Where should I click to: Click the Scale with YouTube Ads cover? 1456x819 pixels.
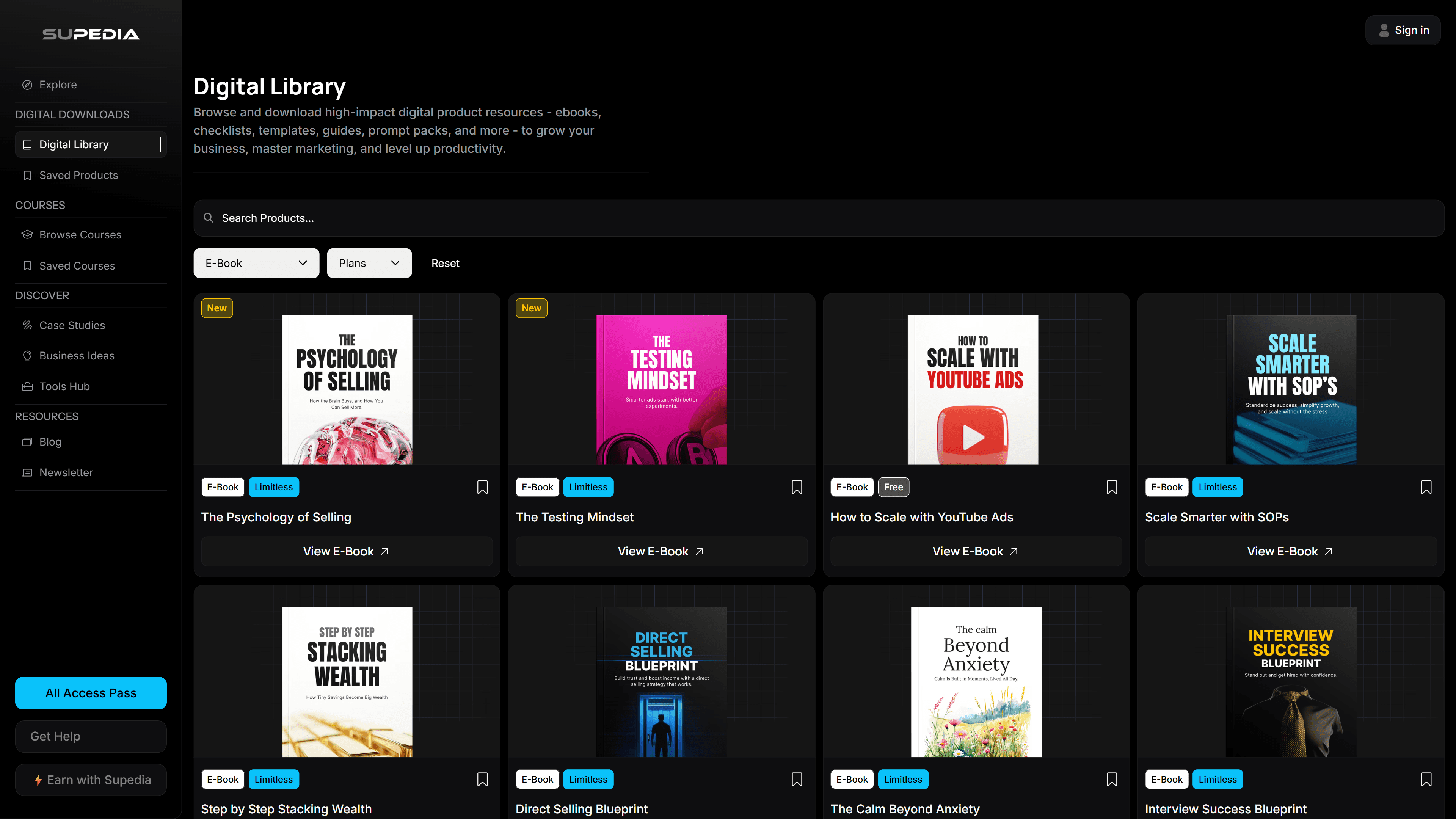pos(973,390)
